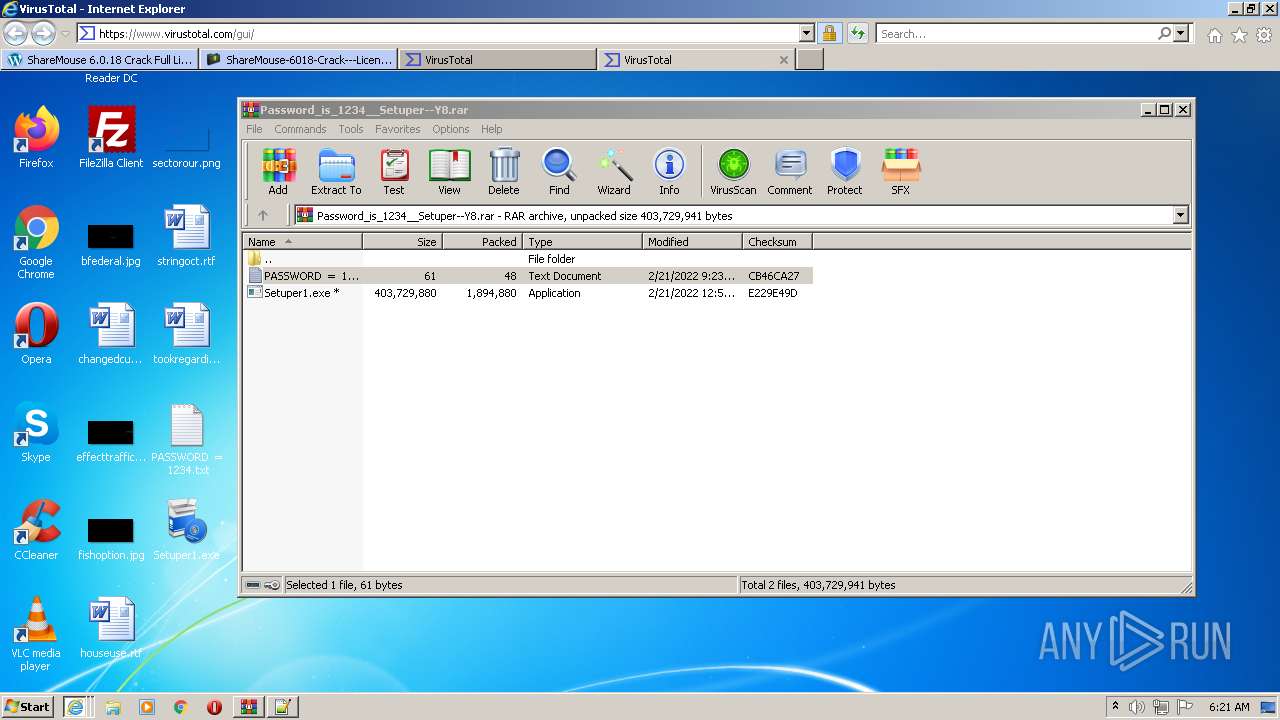Click the Protect shield icon
The image size is (1280, 720).
point(845,172)
